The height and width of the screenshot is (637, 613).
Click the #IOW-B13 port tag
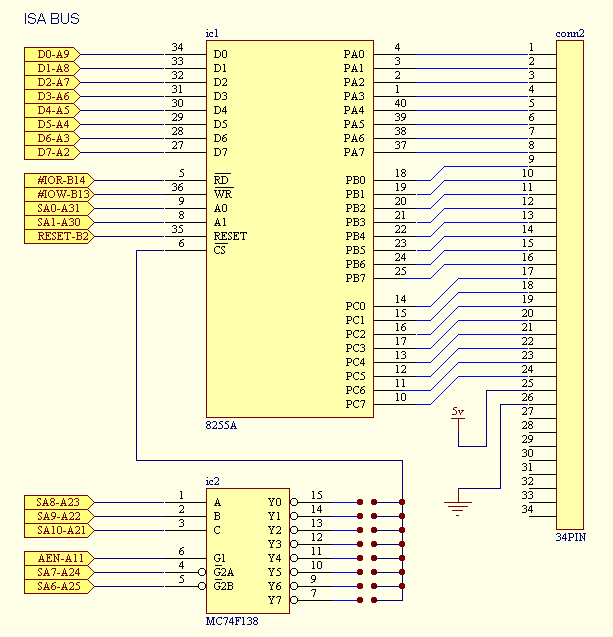coord(59,194)
